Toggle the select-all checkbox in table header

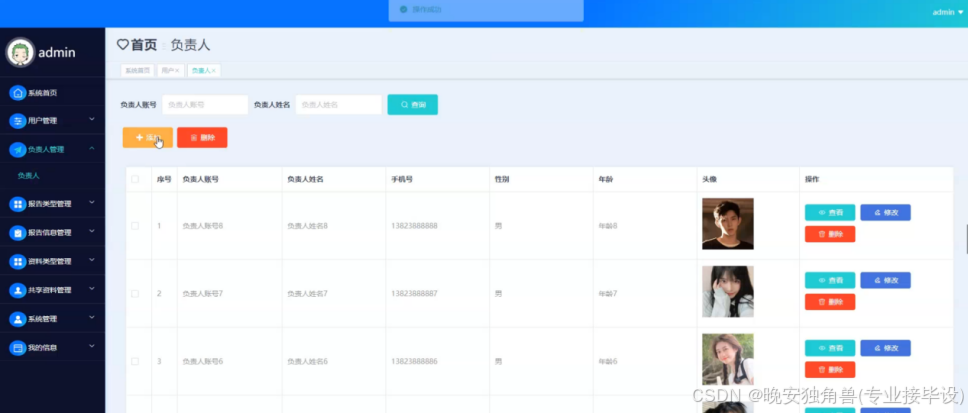135,180
